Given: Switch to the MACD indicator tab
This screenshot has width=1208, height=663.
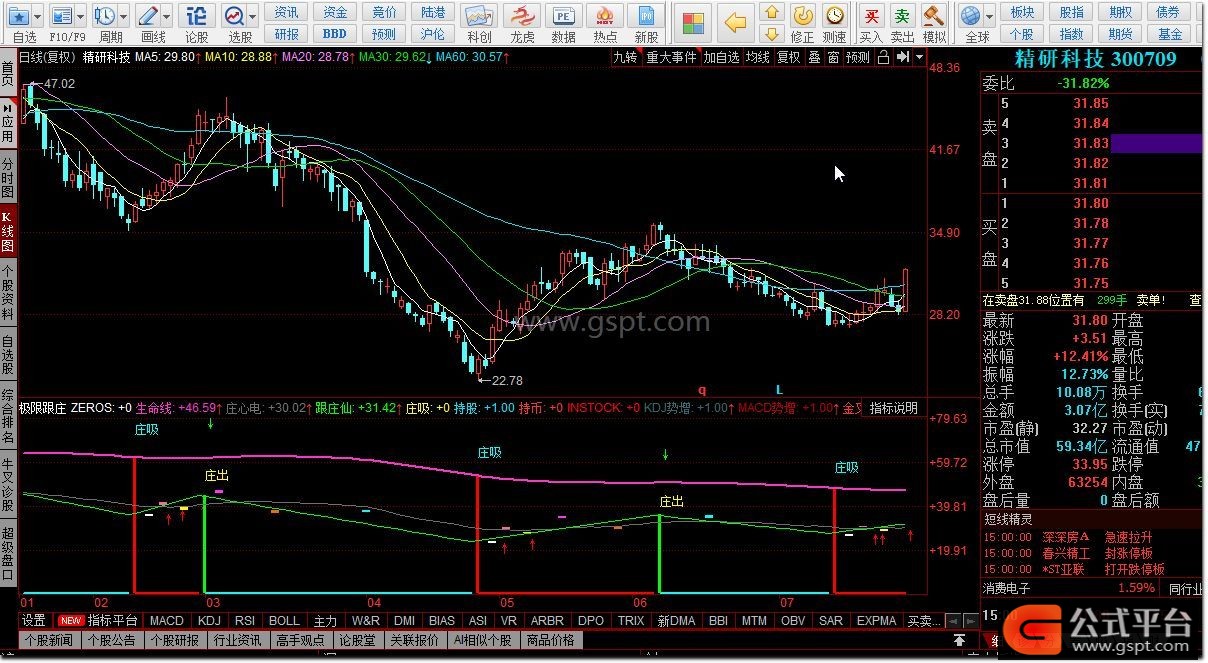Looking at the screenshot, I should [167, 621].
